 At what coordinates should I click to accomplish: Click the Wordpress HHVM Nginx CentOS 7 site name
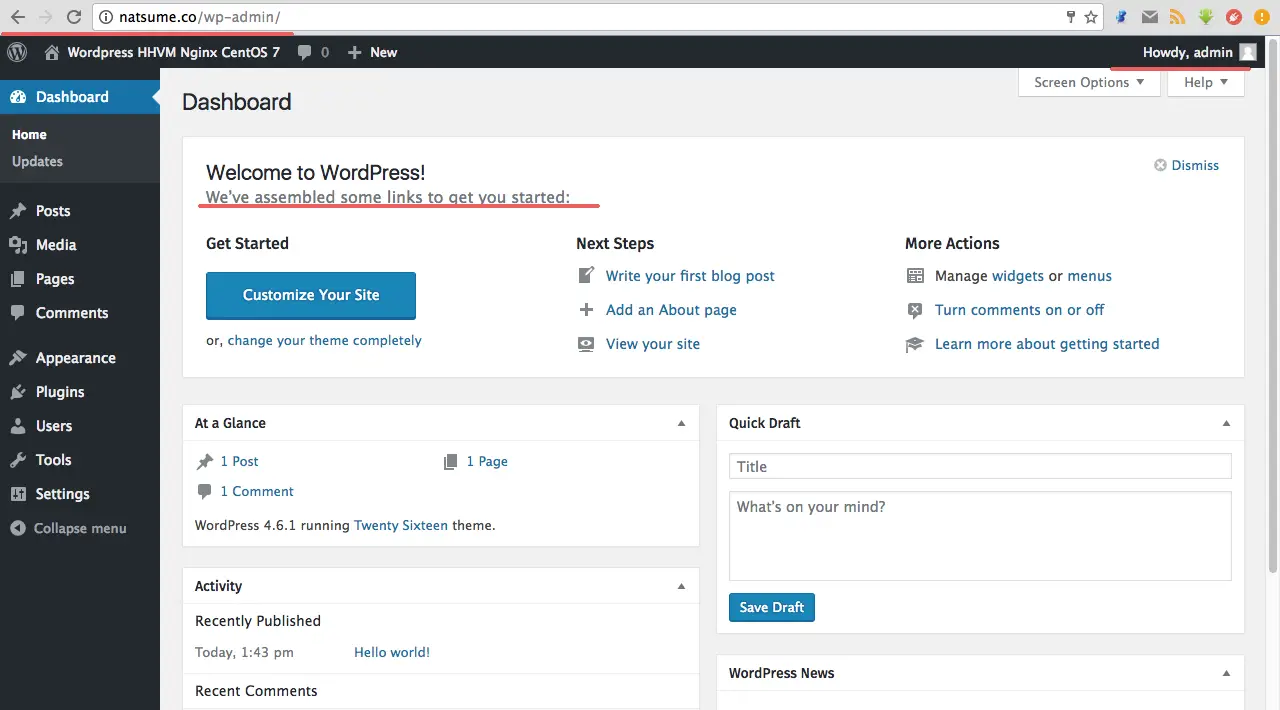(174, 52)
